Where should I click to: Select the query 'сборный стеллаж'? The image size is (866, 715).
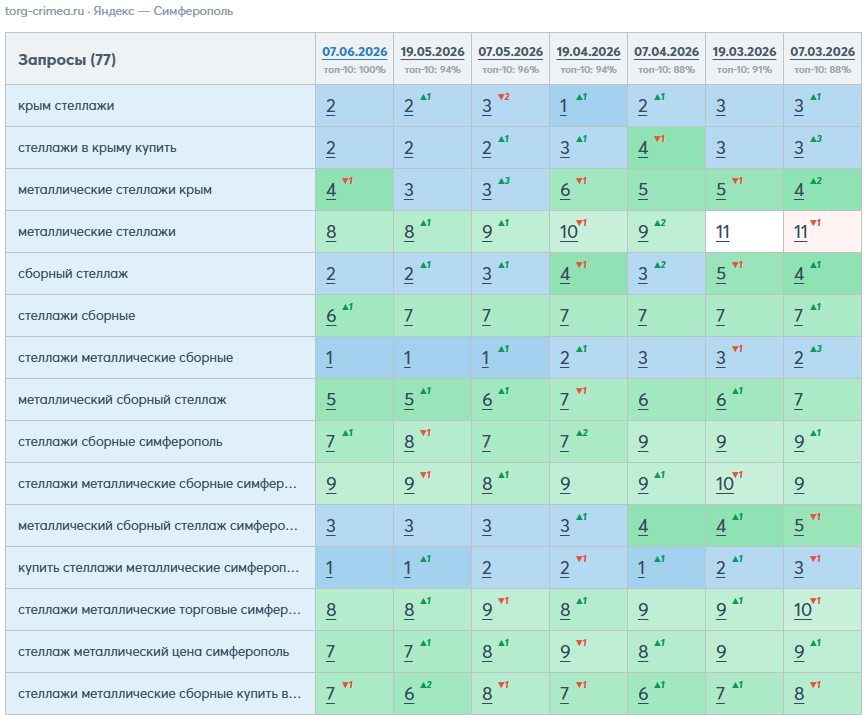[73, 273]
